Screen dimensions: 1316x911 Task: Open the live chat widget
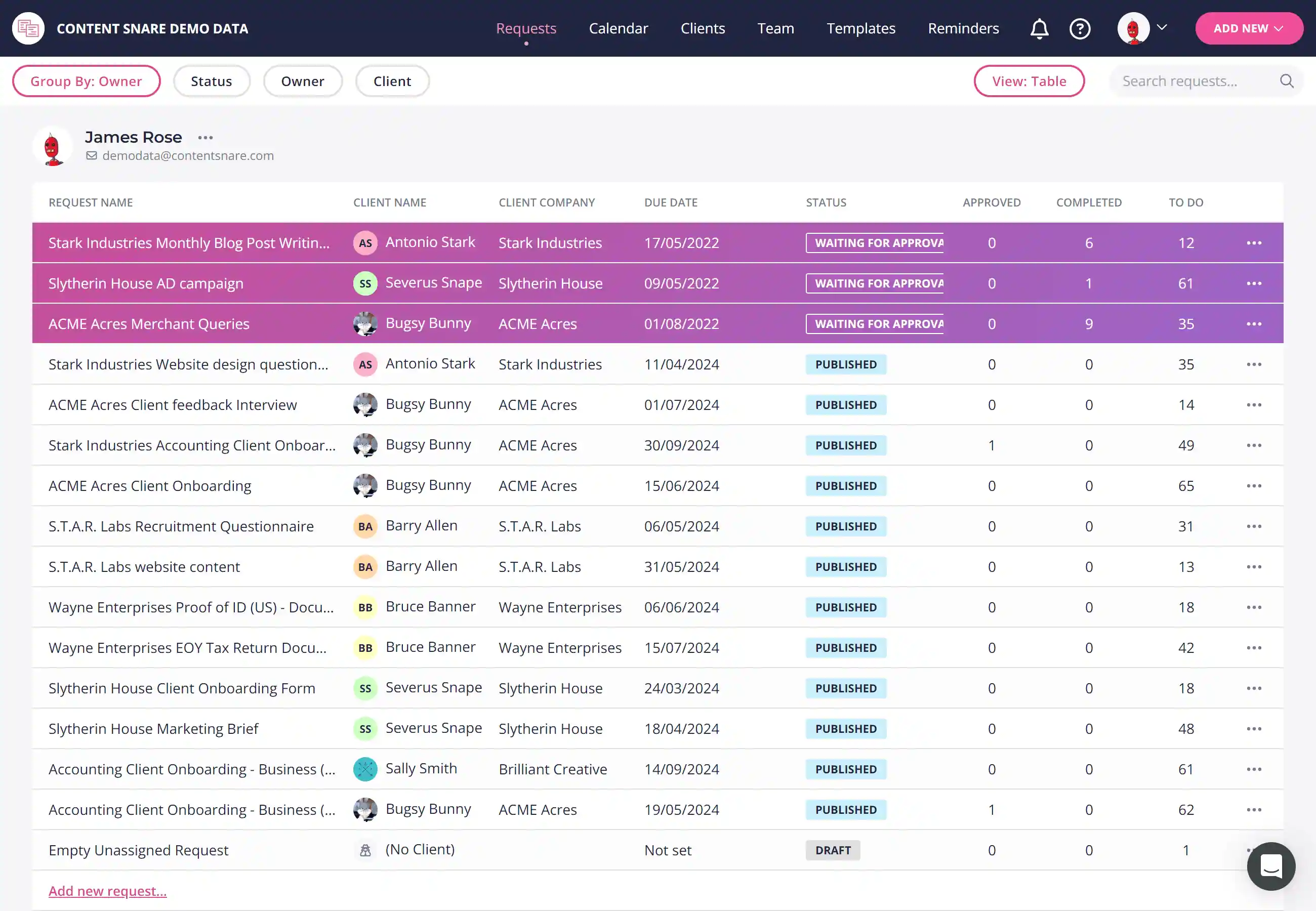[1271, 866]
